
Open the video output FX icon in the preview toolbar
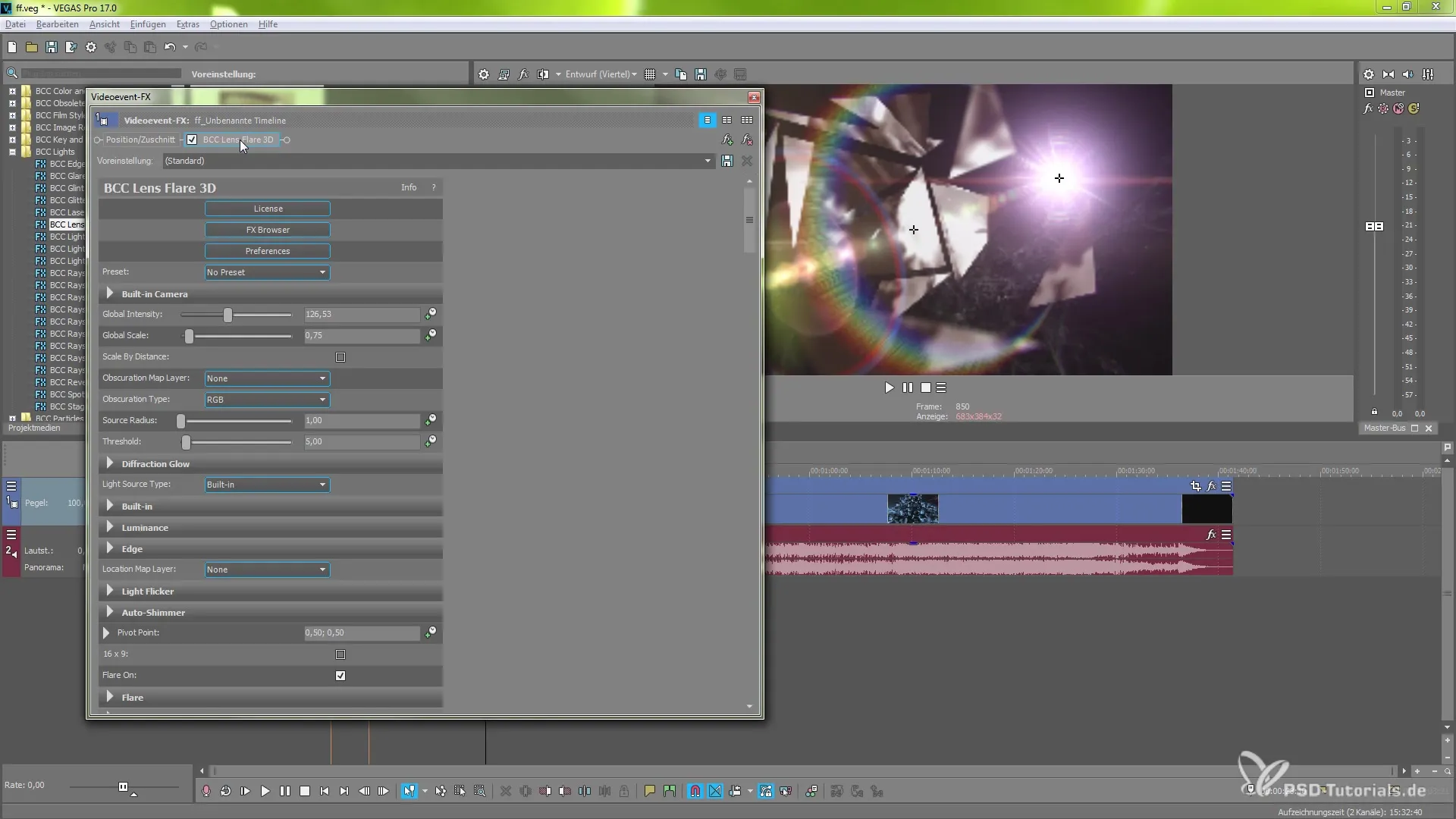click(x=523, y=74)
